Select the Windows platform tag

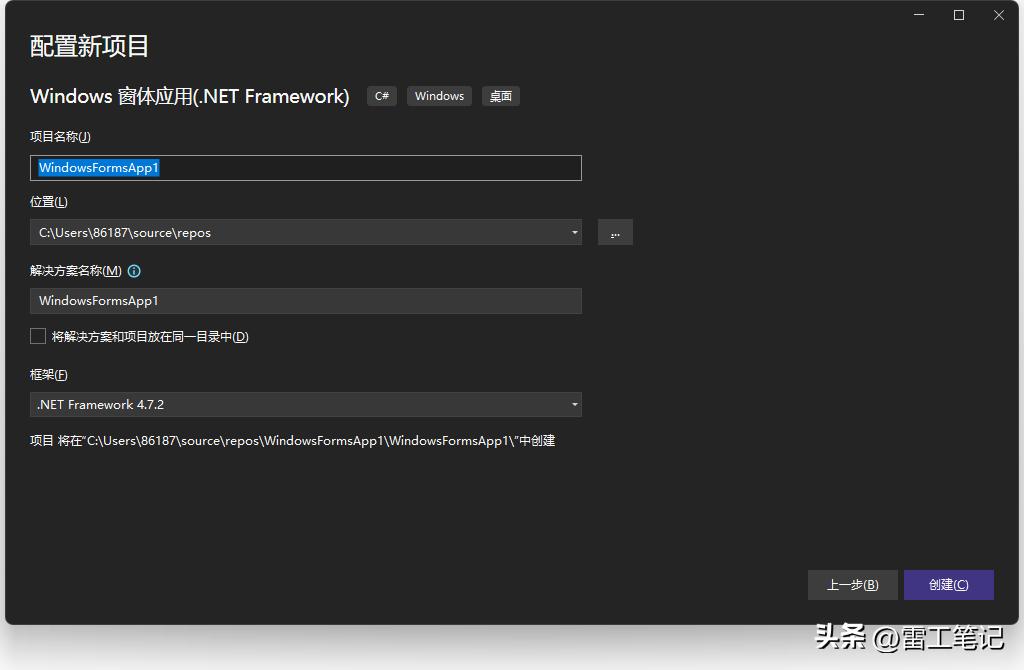pyautogui.click(x=439, y=96)
